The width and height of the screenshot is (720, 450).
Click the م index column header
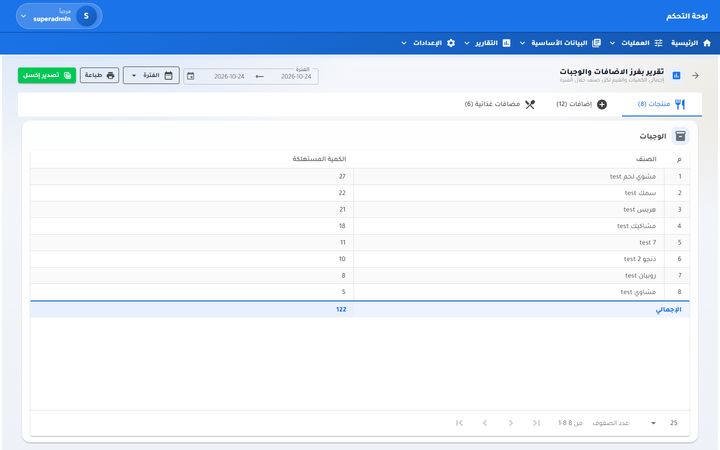679,159
